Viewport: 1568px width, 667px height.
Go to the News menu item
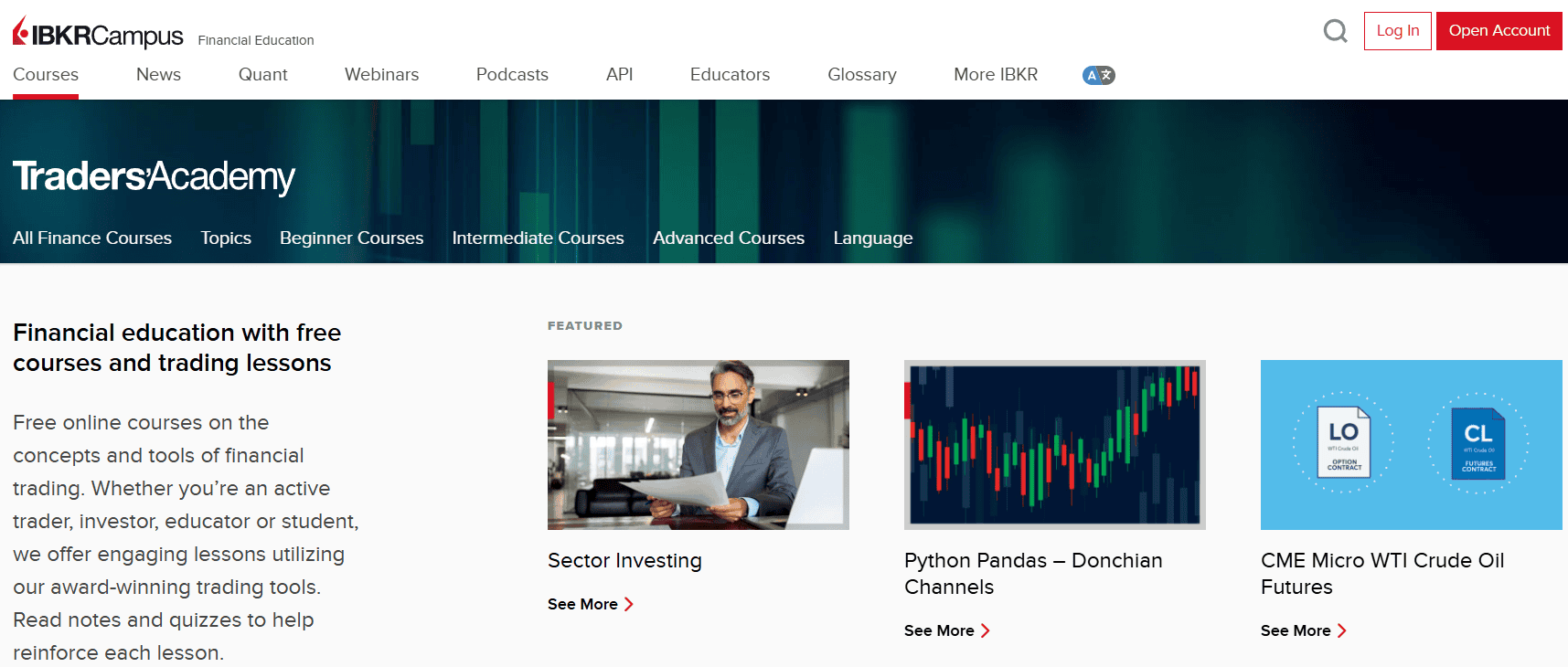(x=158, y=75)
